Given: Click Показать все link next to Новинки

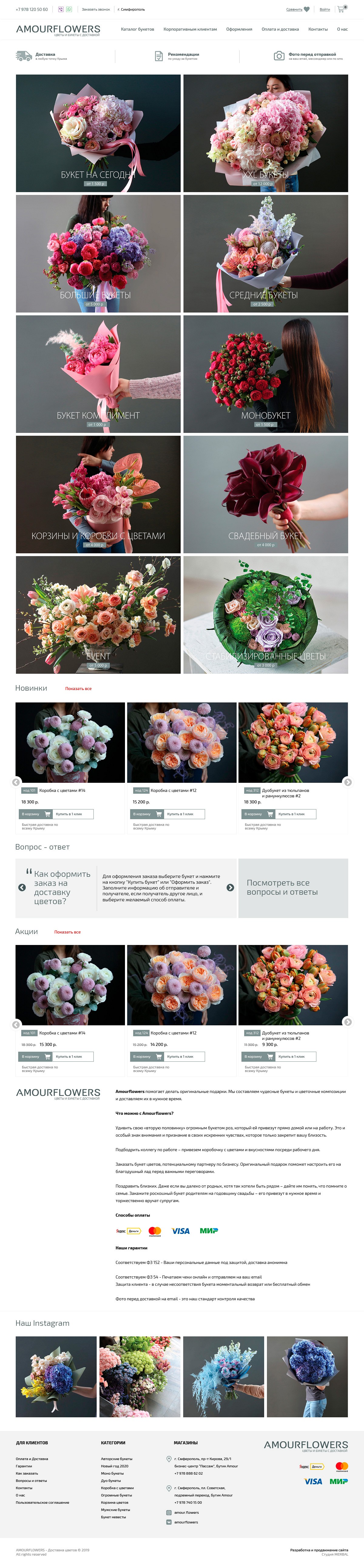Looking at the screenshot, I should pyautogui.click(x=78, y=689).
